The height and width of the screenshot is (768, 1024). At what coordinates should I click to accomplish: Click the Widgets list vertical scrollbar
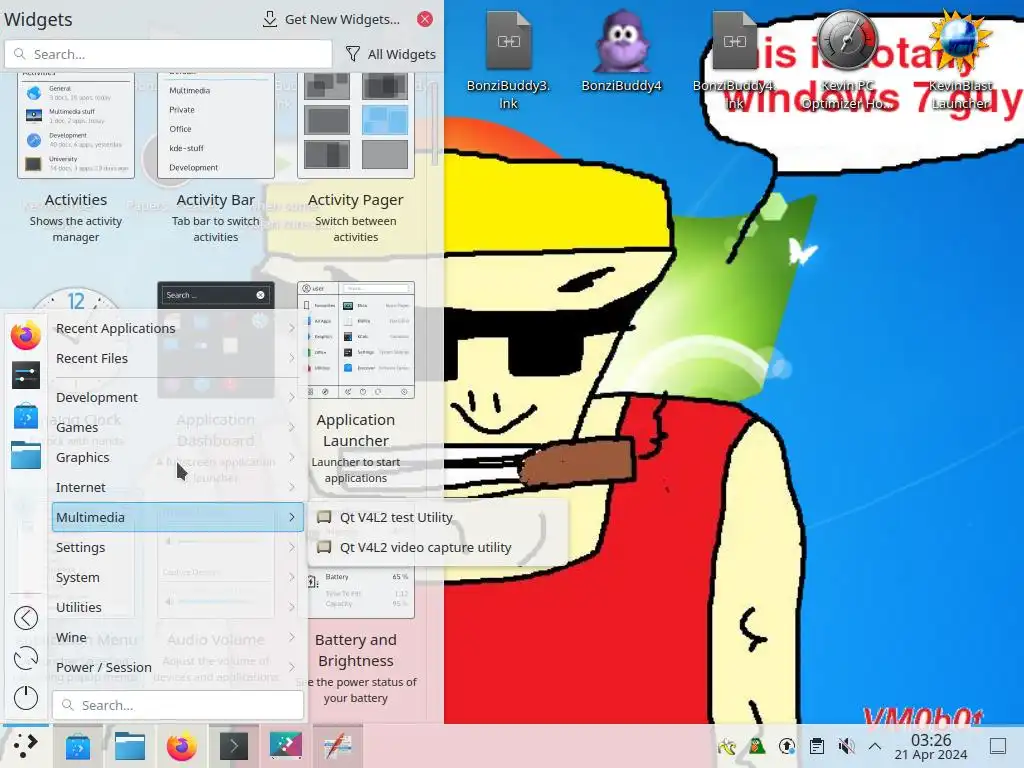coord(435,124)
